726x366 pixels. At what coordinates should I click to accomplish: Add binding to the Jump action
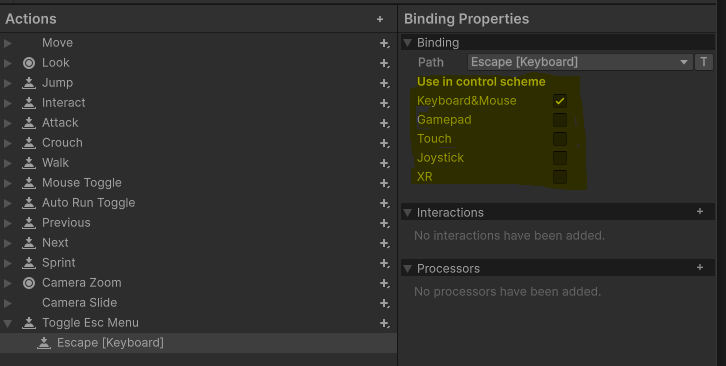pos(384,83)
